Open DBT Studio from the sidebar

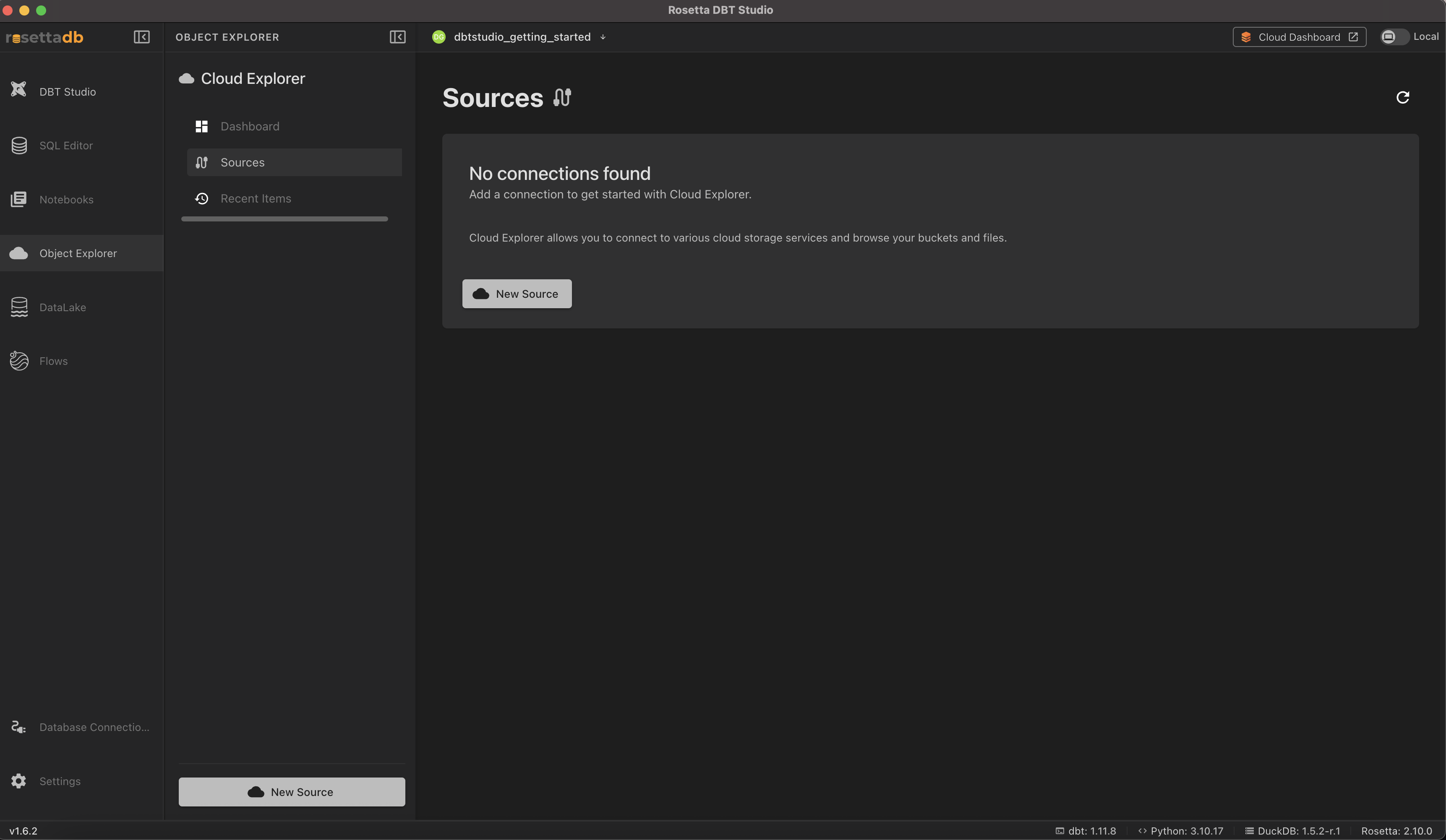81,92
